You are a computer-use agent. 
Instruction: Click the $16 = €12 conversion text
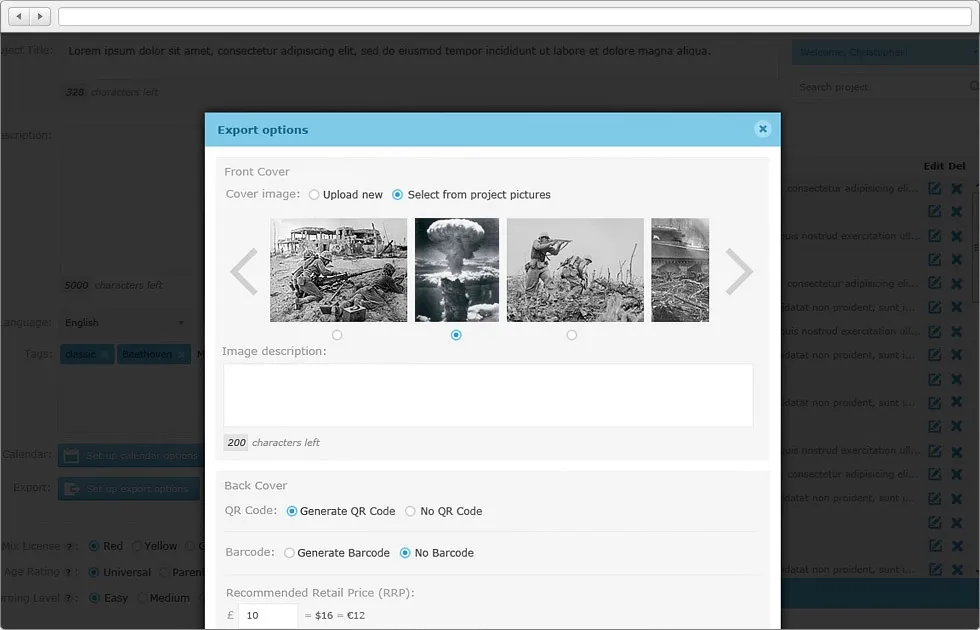(x=334, y=616)
